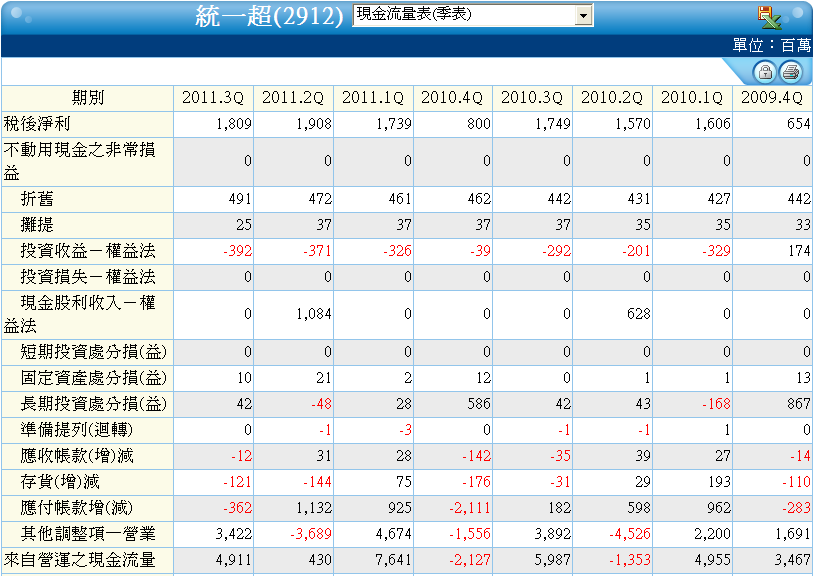Image resolution: width=814 pixels, height=576 pixels.
Task: Click the 統一超(2912) title
Action: (269, 17)
